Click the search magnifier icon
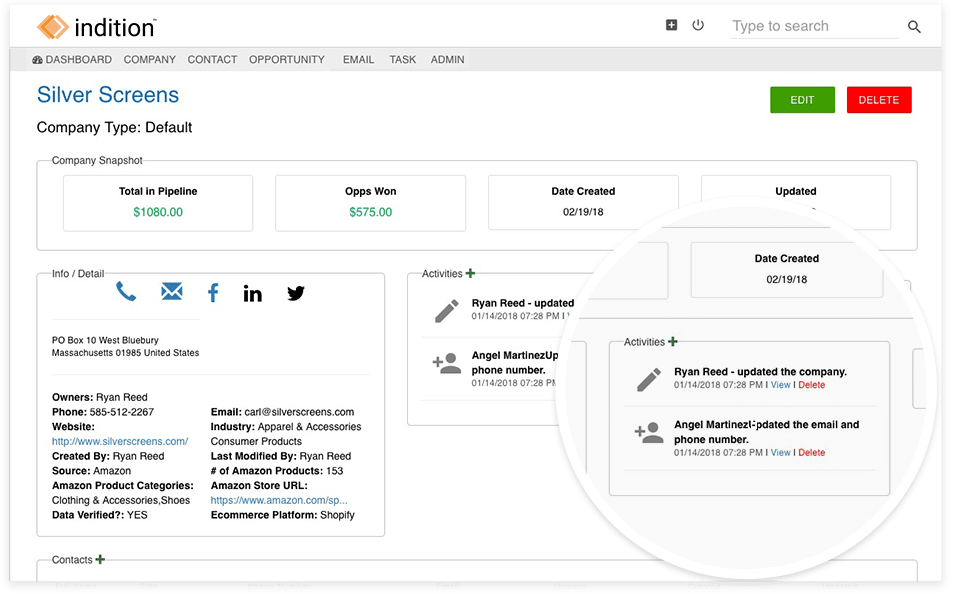 click(x=914, y=27)
